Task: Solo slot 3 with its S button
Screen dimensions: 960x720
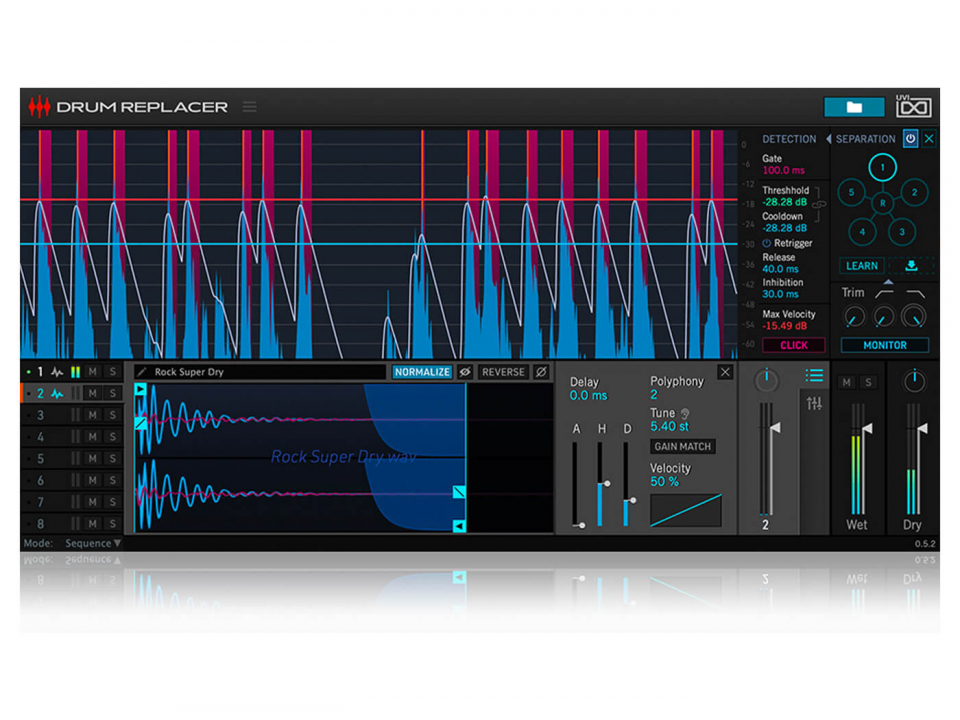Action: (x=113, y=415)
